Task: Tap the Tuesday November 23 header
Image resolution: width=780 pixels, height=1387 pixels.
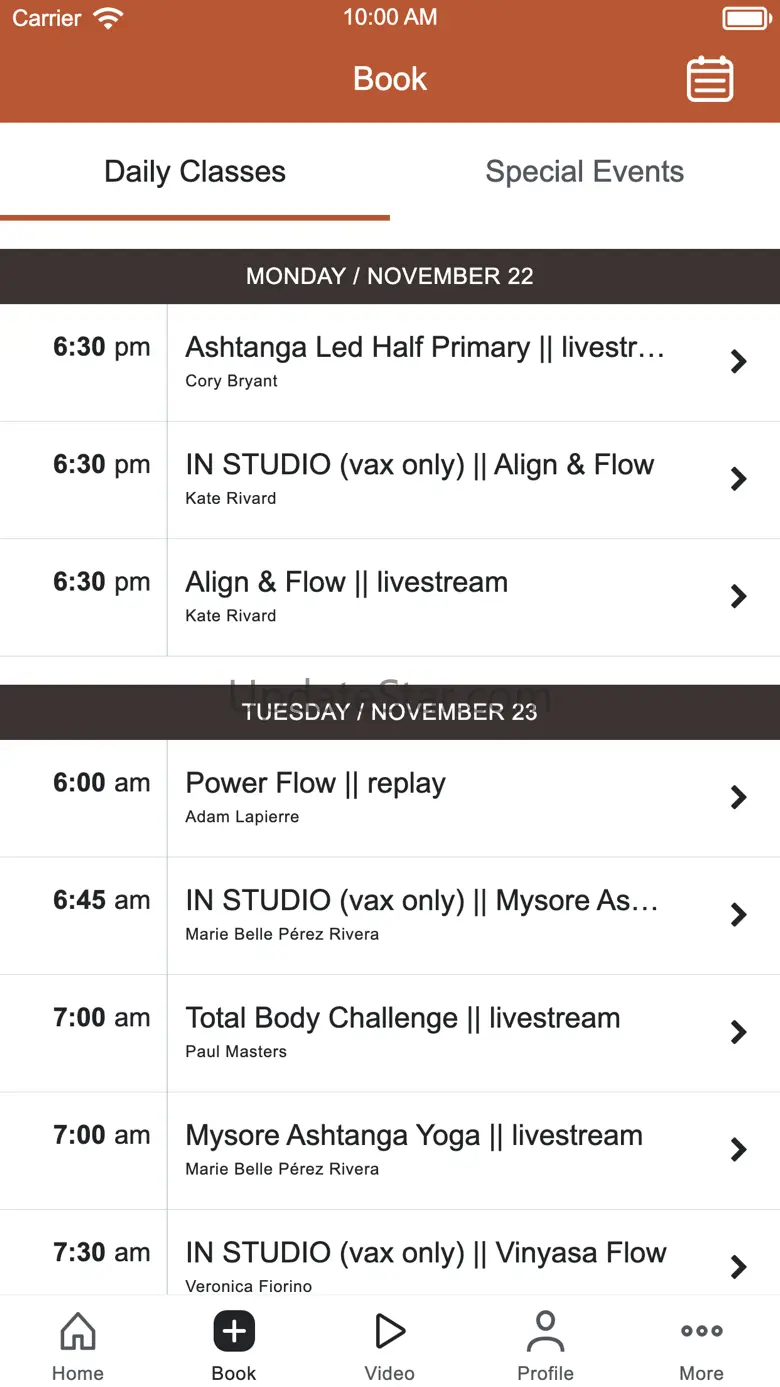Action: pyautogui.click(x=390, y=712)
